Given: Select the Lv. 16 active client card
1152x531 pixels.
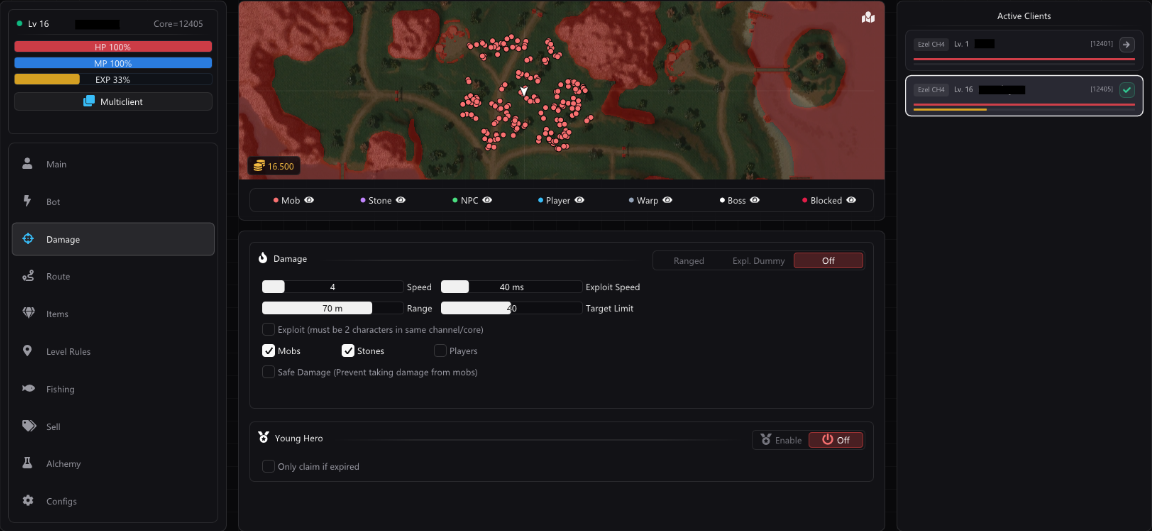Looking at the screenshot, I should [x=1024, y=95].
